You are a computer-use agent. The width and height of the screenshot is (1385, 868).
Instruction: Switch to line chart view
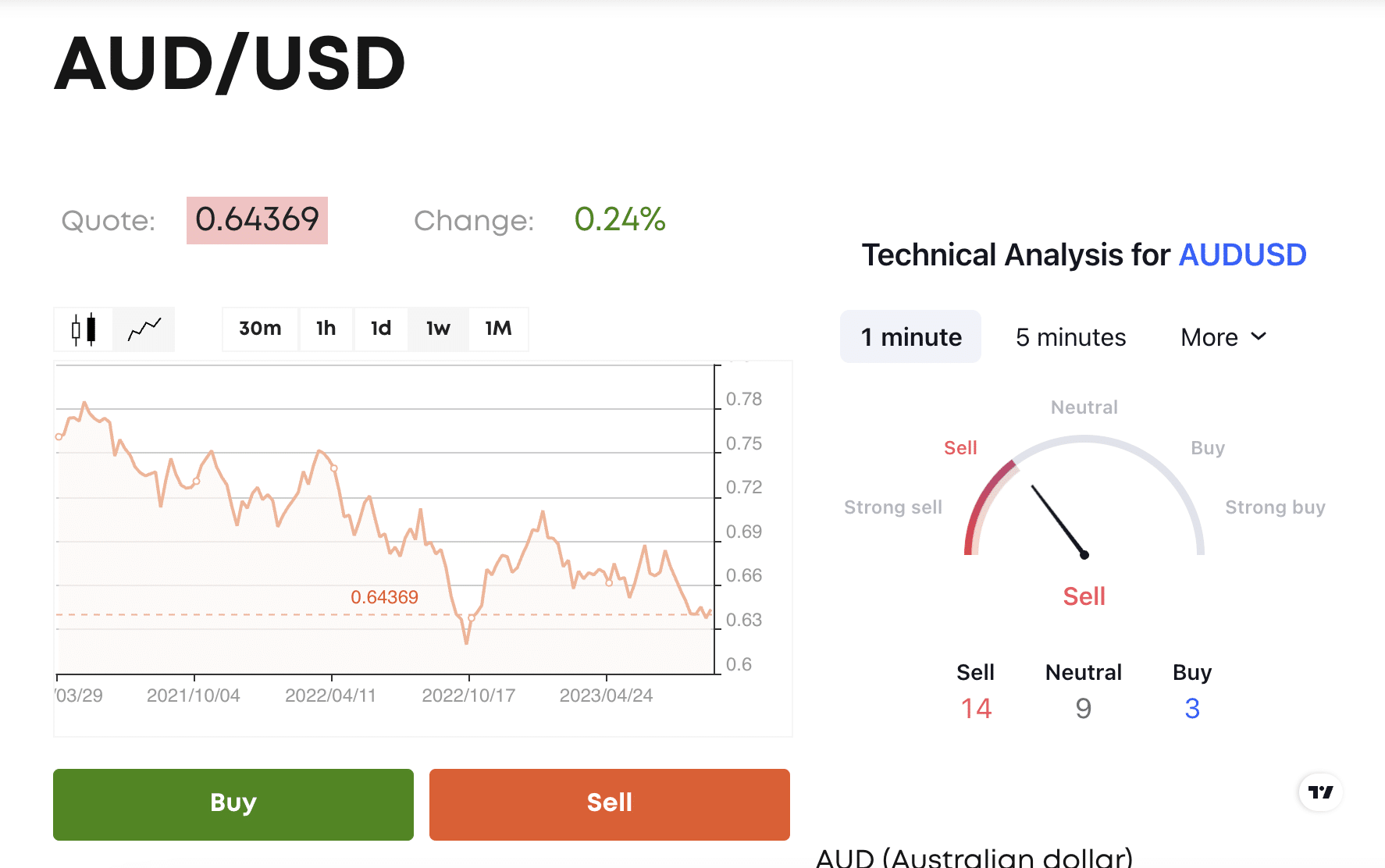coord(144,329)
